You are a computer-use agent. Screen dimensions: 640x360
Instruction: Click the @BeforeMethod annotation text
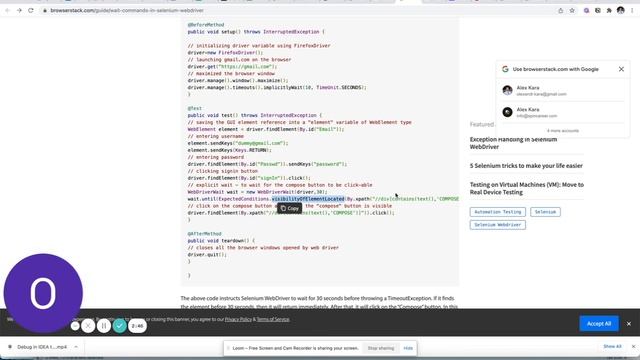point(206,25)
